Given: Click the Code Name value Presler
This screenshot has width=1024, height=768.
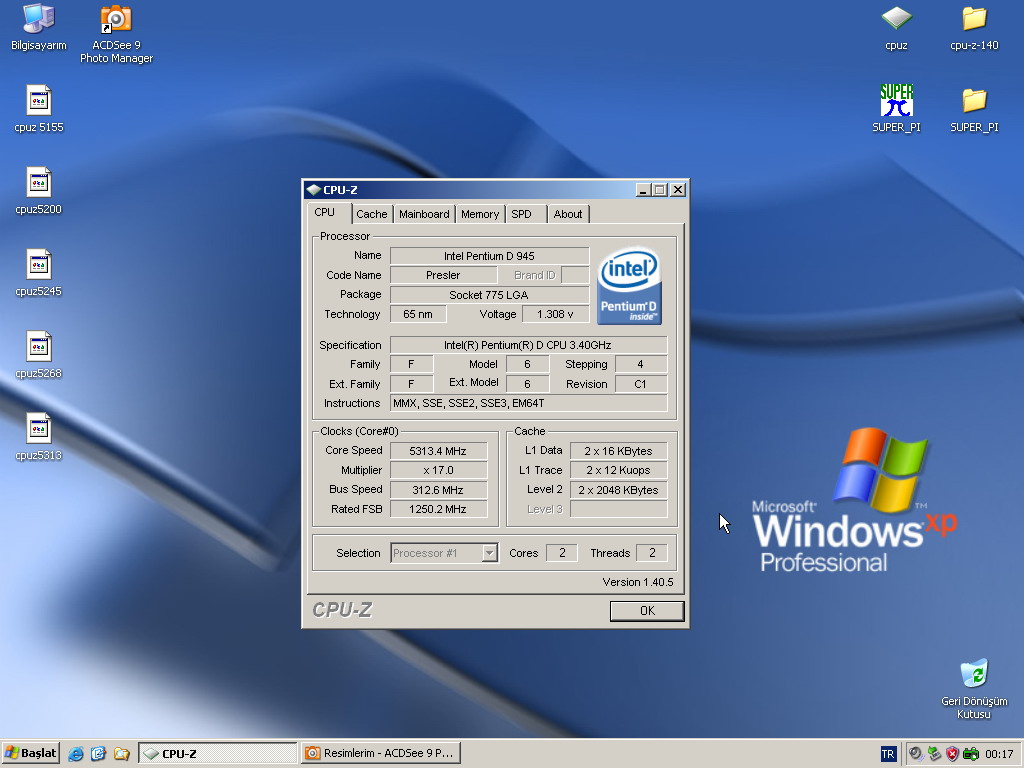Looking at the screenshot, I should (443, 275).
